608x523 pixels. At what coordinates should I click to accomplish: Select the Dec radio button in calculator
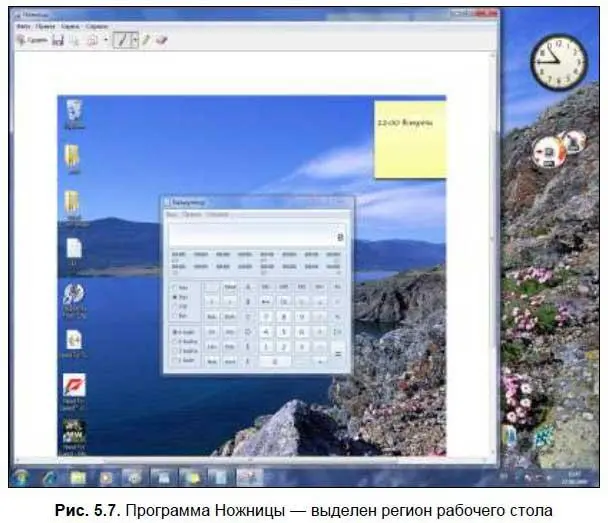(176, 297)
